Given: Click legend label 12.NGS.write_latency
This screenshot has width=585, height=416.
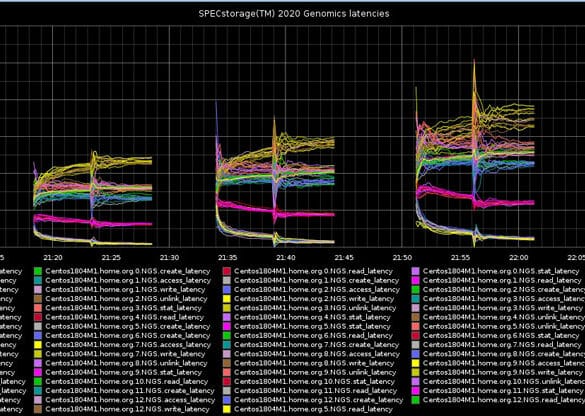Looking at the screenshot, I should tap(128, 409).
